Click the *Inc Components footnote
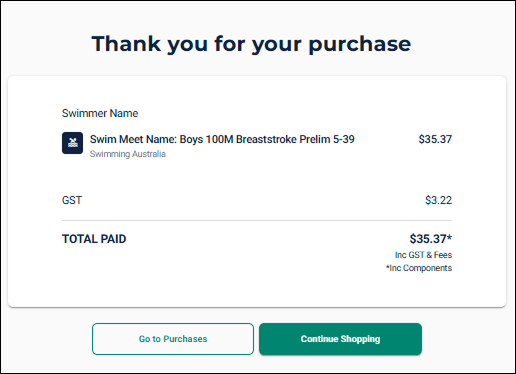This screenshot has height=374, width=516. point(419,268)
